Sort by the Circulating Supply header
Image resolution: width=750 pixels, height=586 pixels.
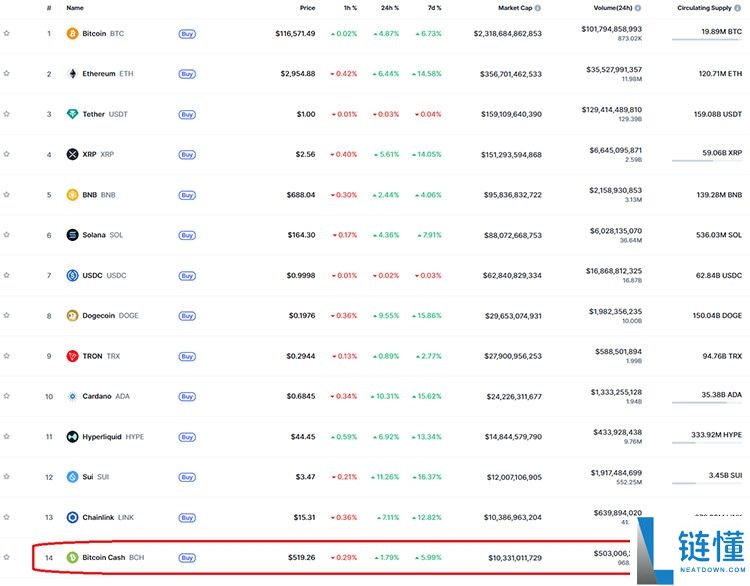click(x=706, y=8)
